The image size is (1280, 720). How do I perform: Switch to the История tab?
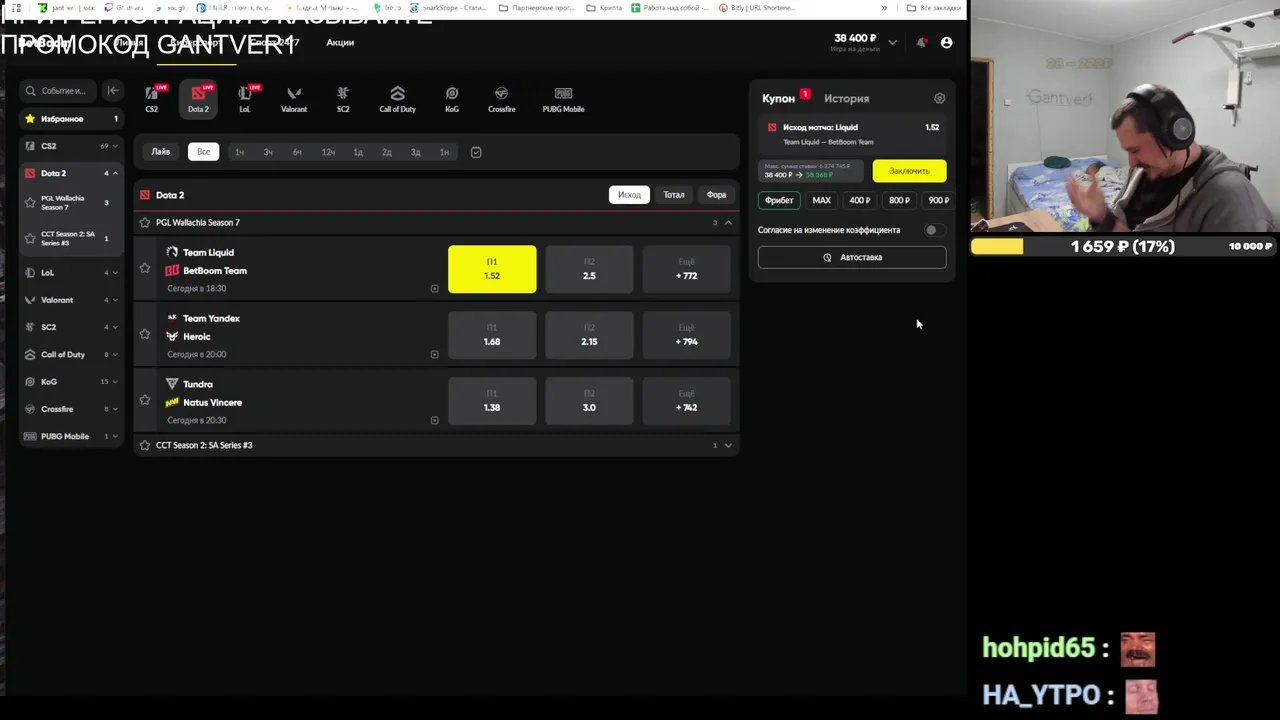point(846,98)
